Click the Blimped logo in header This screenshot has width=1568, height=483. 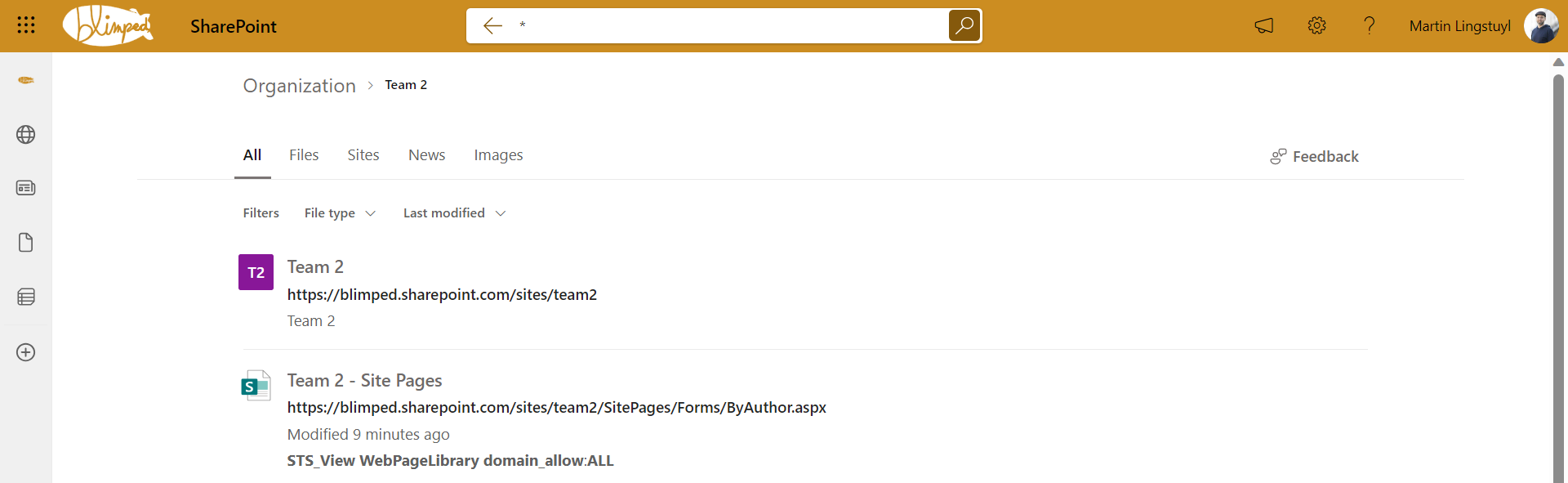(x=108, y=26)
